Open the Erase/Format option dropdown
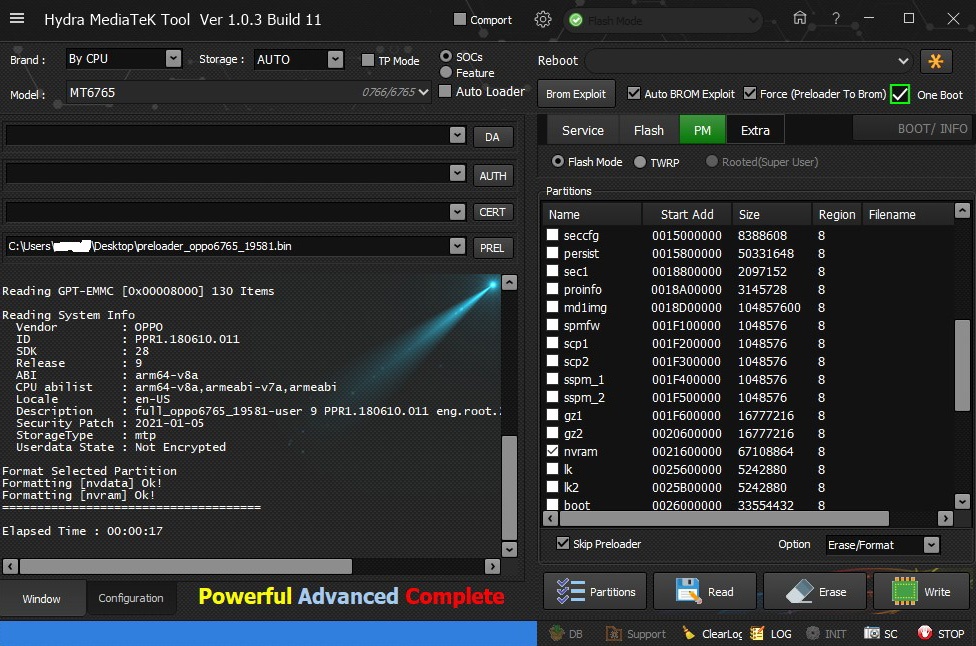 point(931,545)
